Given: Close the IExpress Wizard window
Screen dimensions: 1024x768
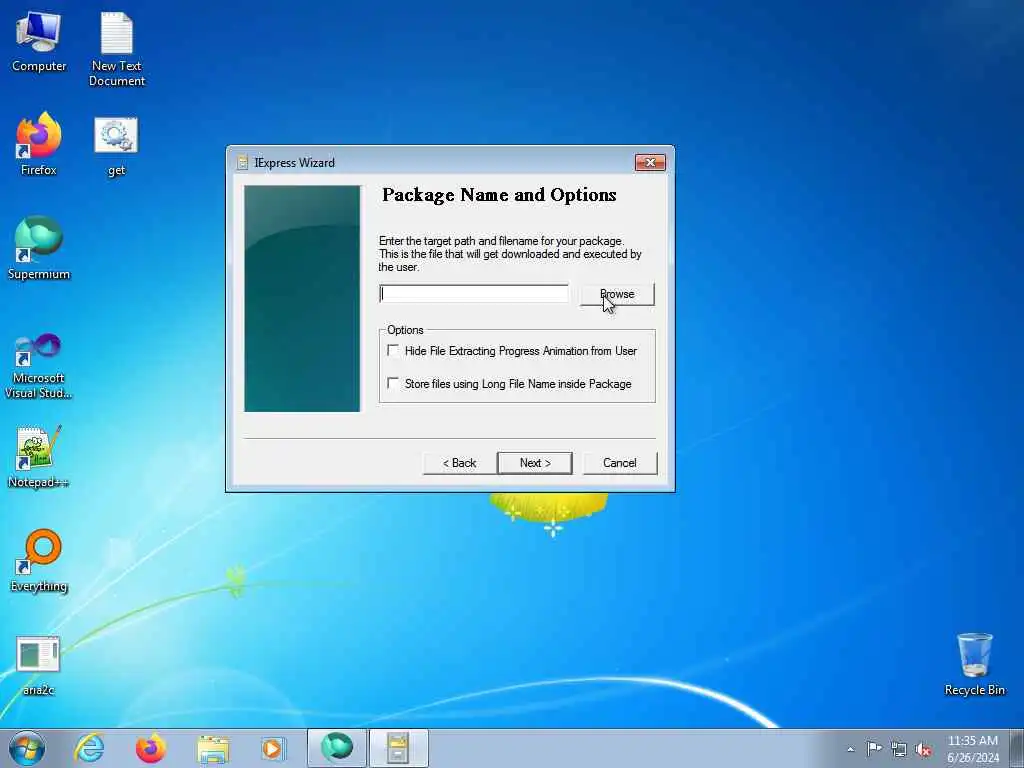Looking at the screenshot, I should [x=650, y=163].
